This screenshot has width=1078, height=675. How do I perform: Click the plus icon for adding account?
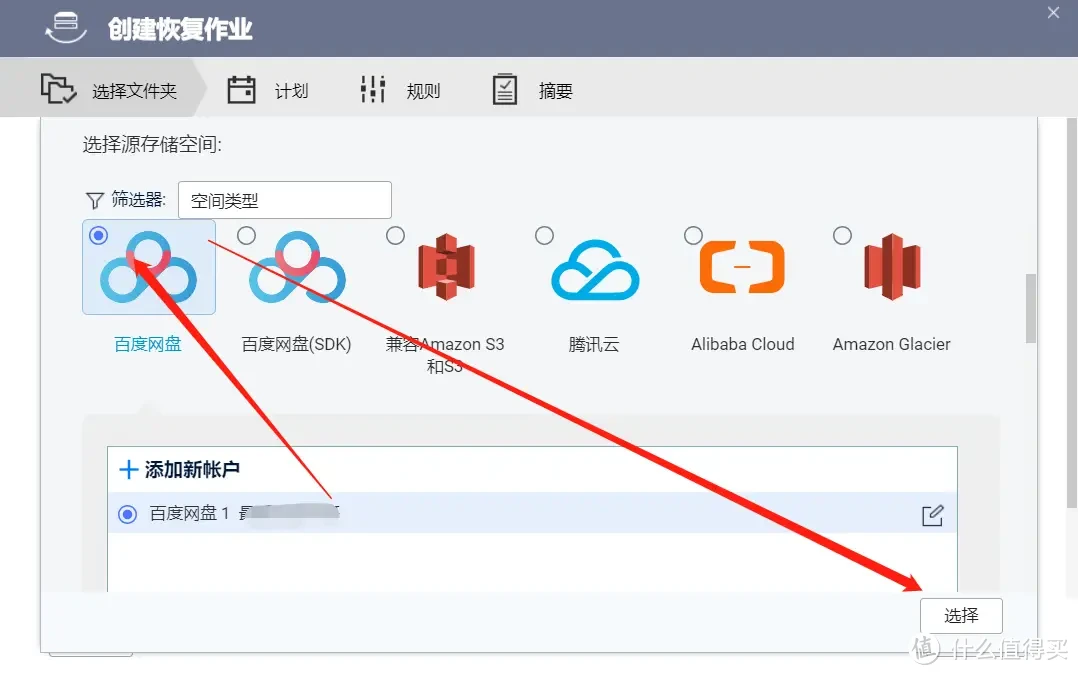tap(129, 469)
